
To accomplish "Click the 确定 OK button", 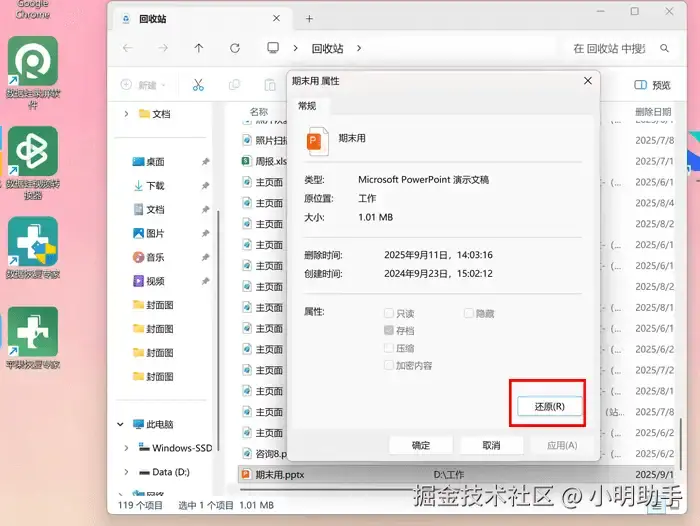I will (x=421, y=445).
